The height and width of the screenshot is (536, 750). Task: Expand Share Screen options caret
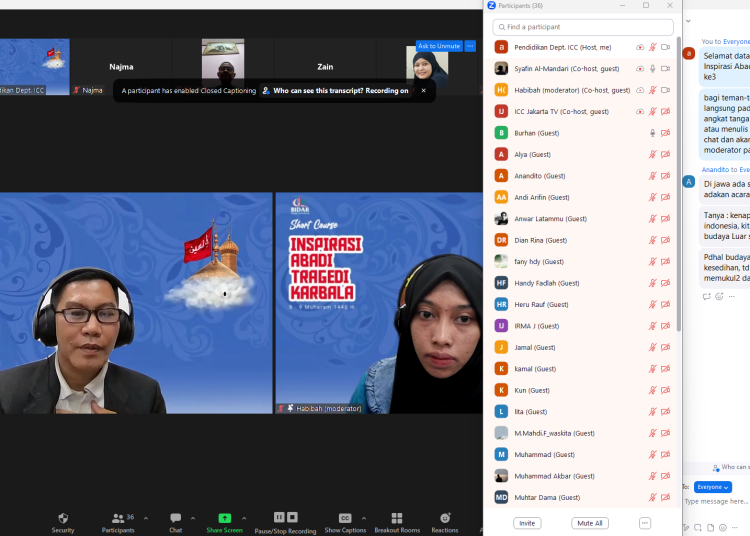(x=244, y=518)
